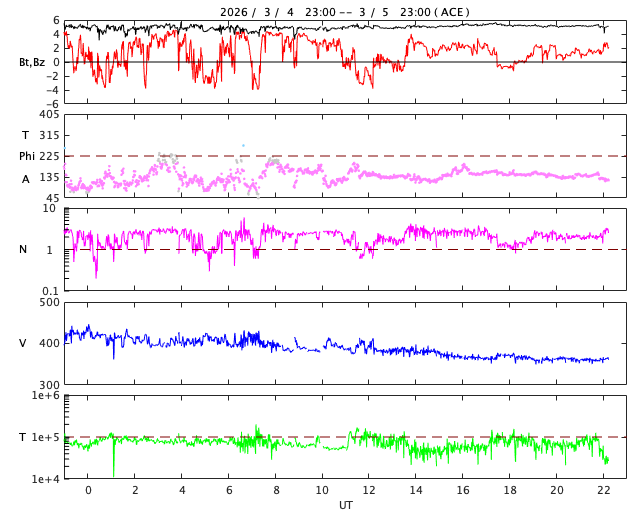Click the '( ACE )' text in title
640x512 pixels.
(x=452, y=12)
